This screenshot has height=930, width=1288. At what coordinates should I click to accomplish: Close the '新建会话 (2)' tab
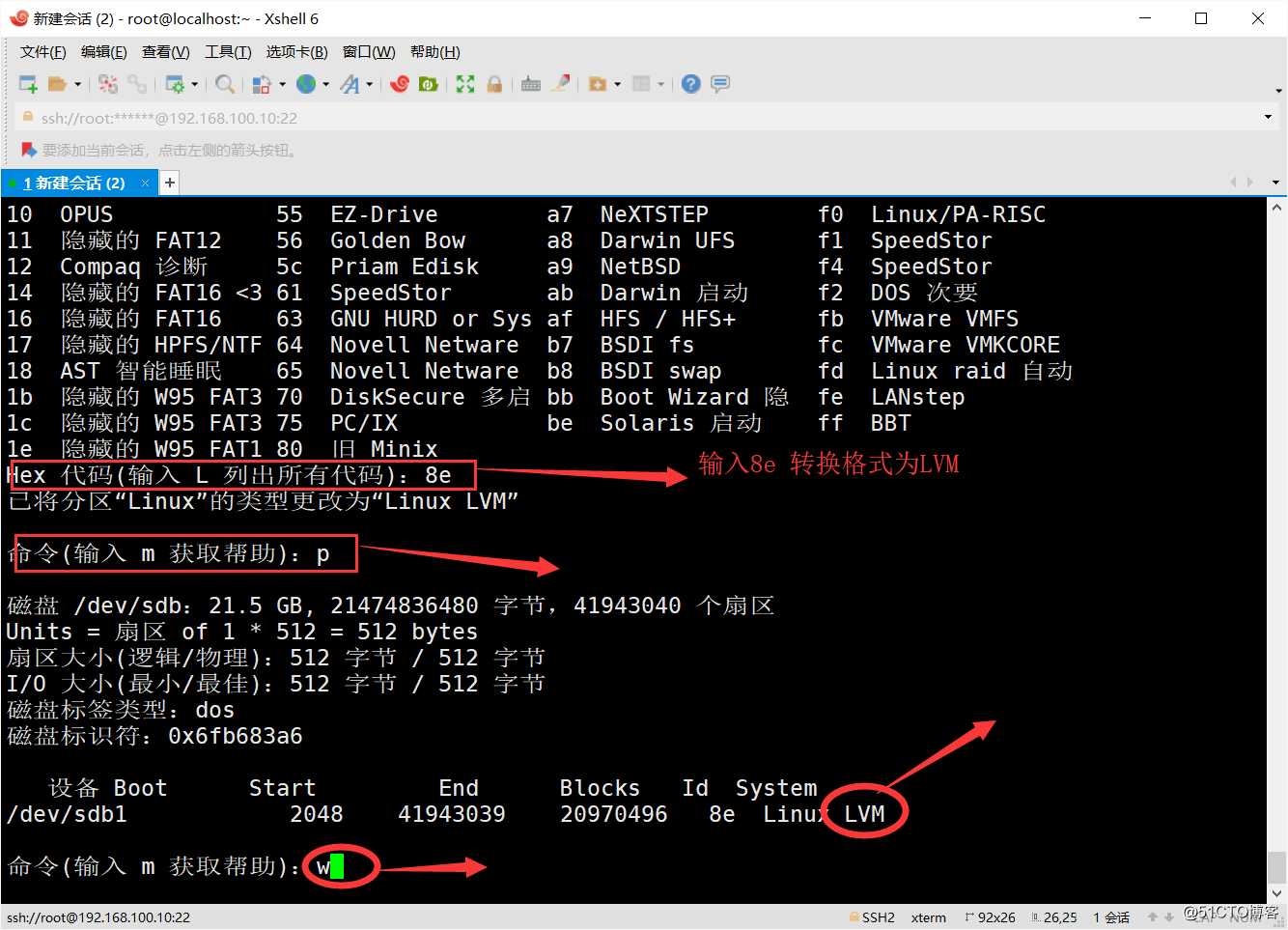(145, 183)
